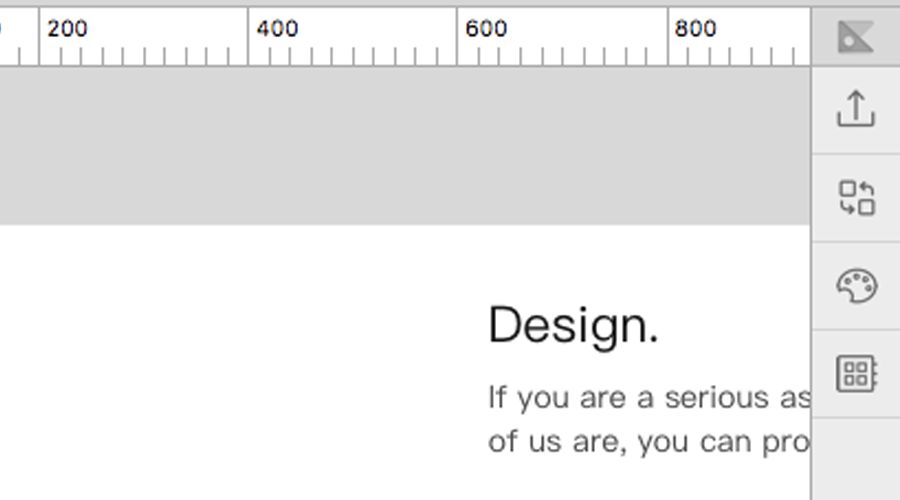Click the empty sidebar space below the grid icon
This screenshot has height=500, width=900.
click(x=856, y=459)
